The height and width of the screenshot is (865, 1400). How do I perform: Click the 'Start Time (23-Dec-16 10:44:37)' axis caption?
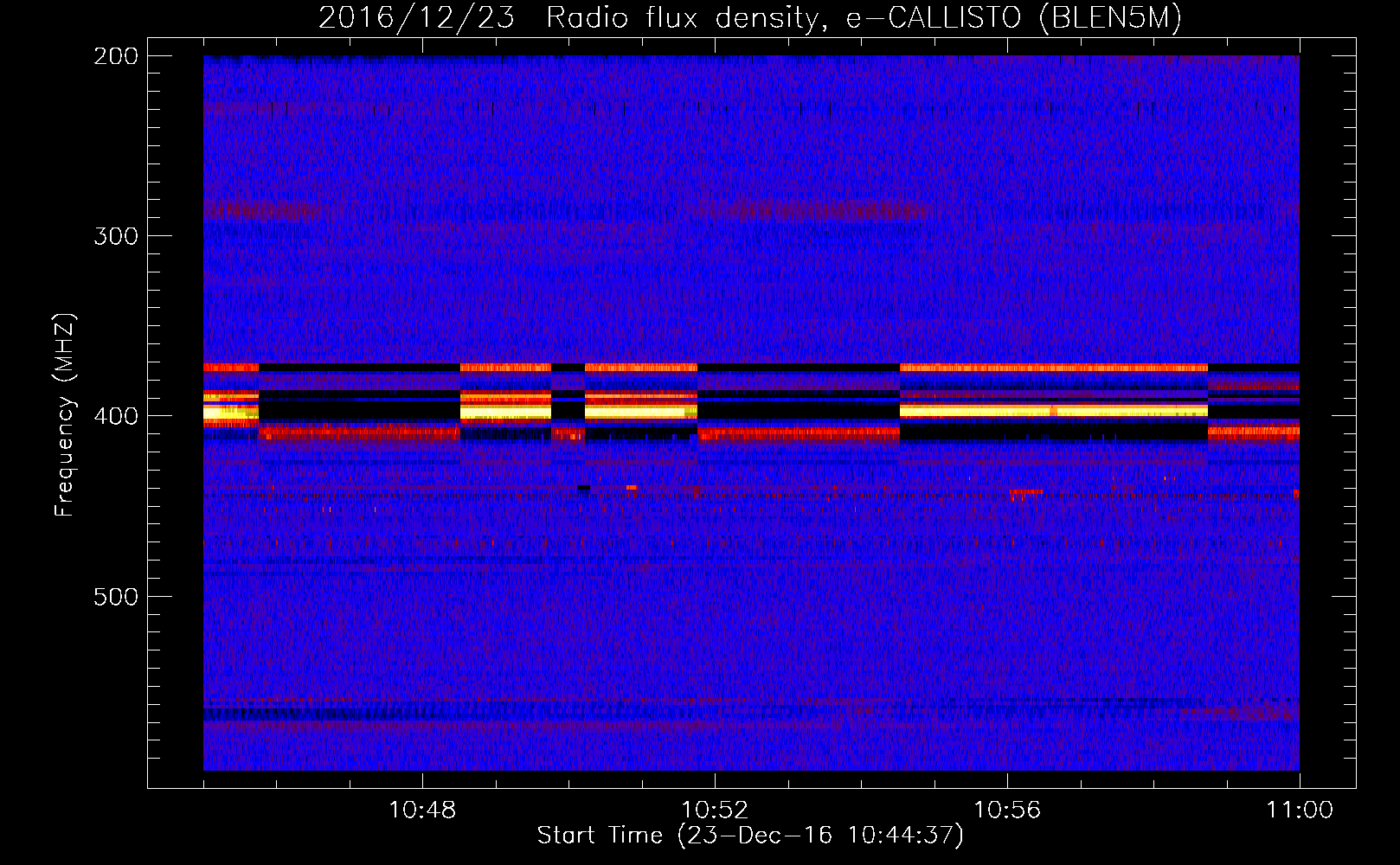[x=750, y=836]
